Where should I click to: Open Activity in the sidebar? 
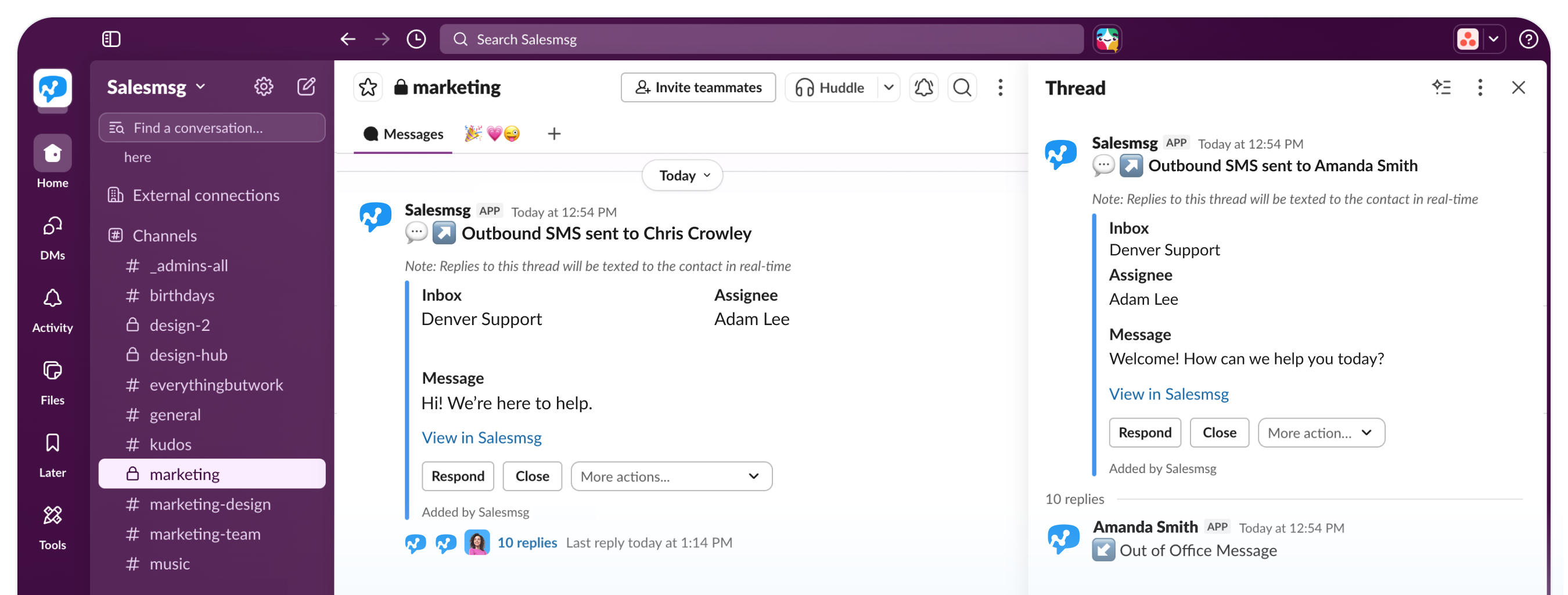tap(52, 311)
